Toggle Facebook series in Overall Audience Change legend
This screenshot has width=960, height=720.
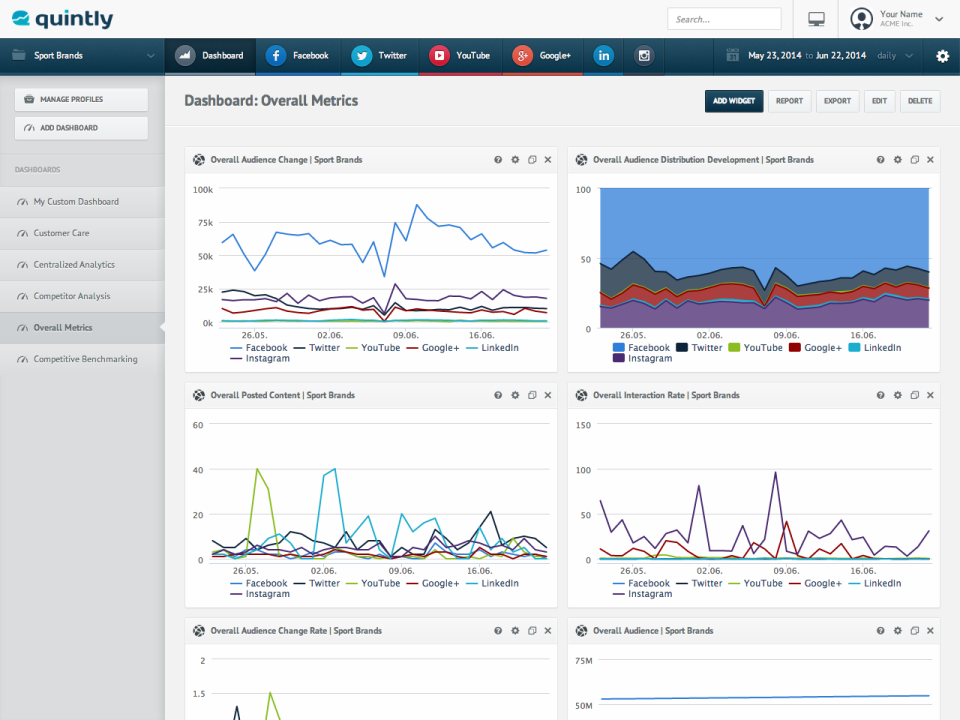click(x=258, y=348)
